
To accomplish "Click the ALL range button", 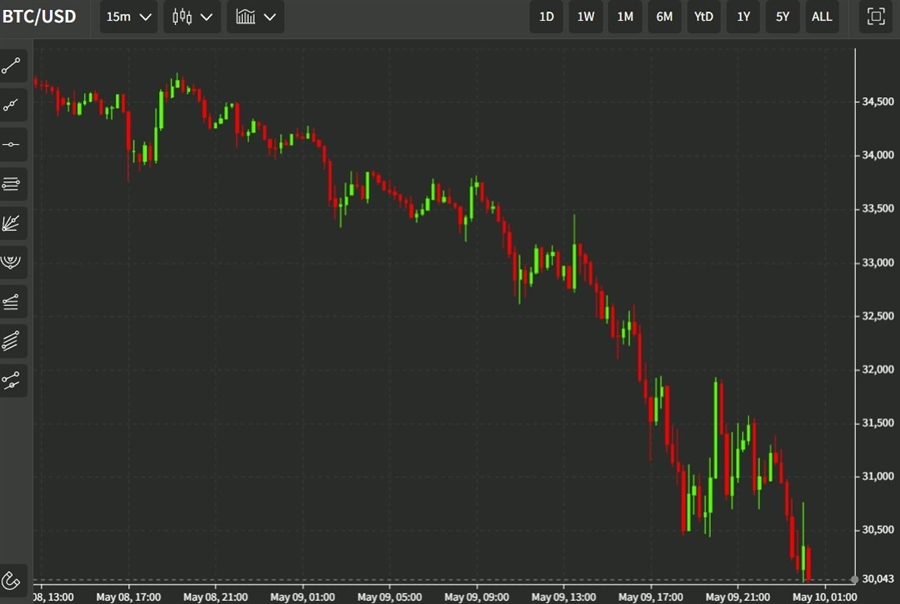I will [x=821, y=17].
